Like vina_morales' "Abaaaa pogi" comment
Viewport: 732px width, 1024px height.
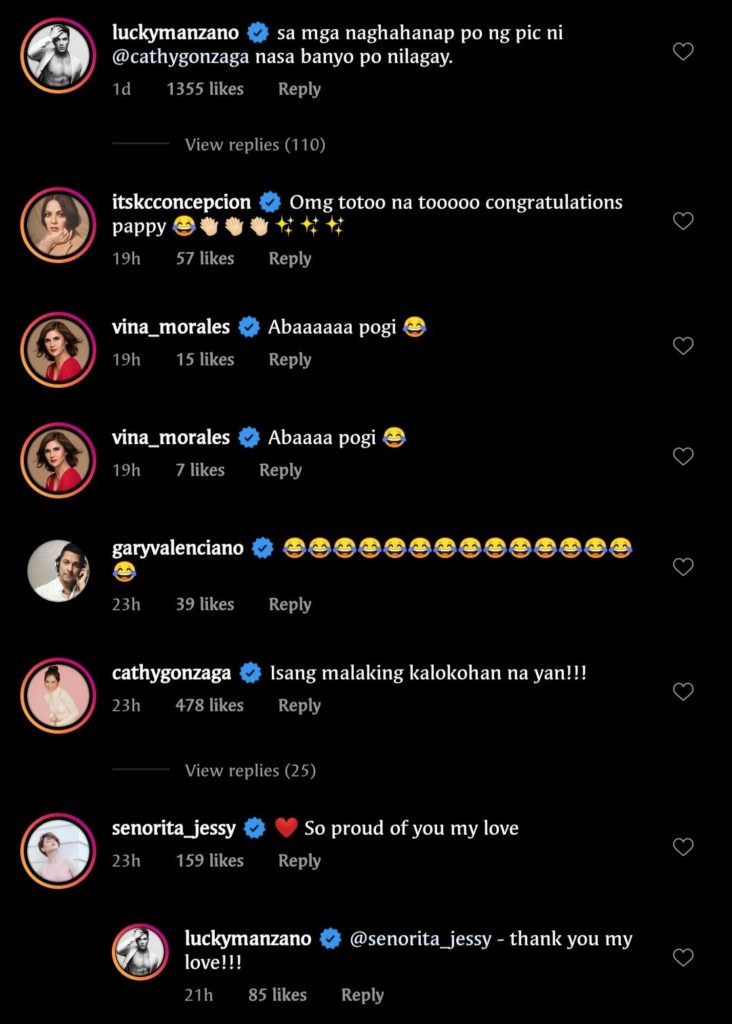coord(683,456)
